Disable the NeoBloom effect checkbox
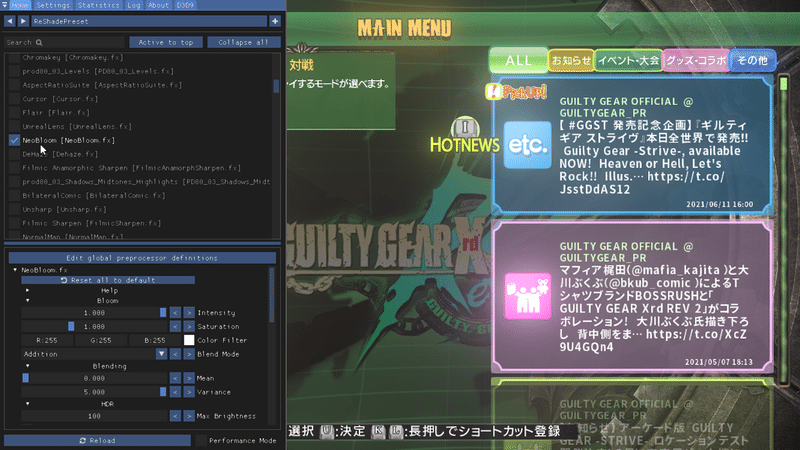Image resolution: width=800 pixels, height=450 pixels. pos(14,140)
